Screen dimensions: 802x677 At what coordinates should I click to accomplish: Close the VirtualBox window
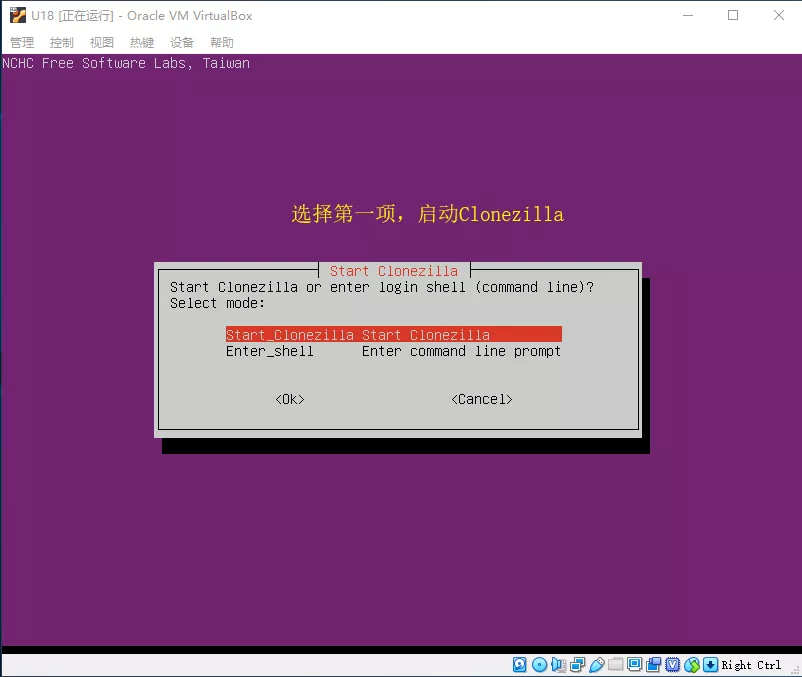click(778, 15)
